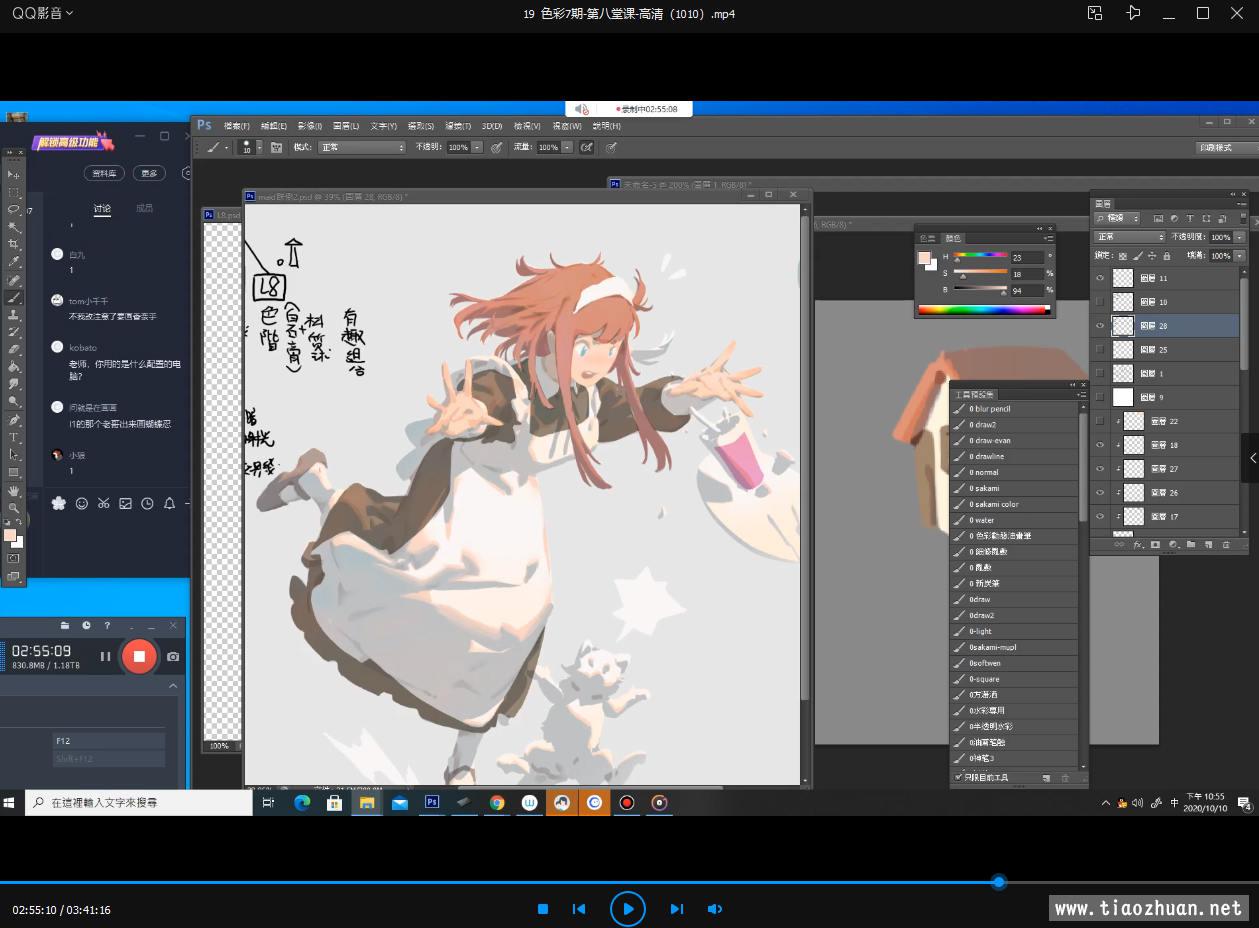Take a screenshot with the recorder camera icon

[x=173, y=657]
